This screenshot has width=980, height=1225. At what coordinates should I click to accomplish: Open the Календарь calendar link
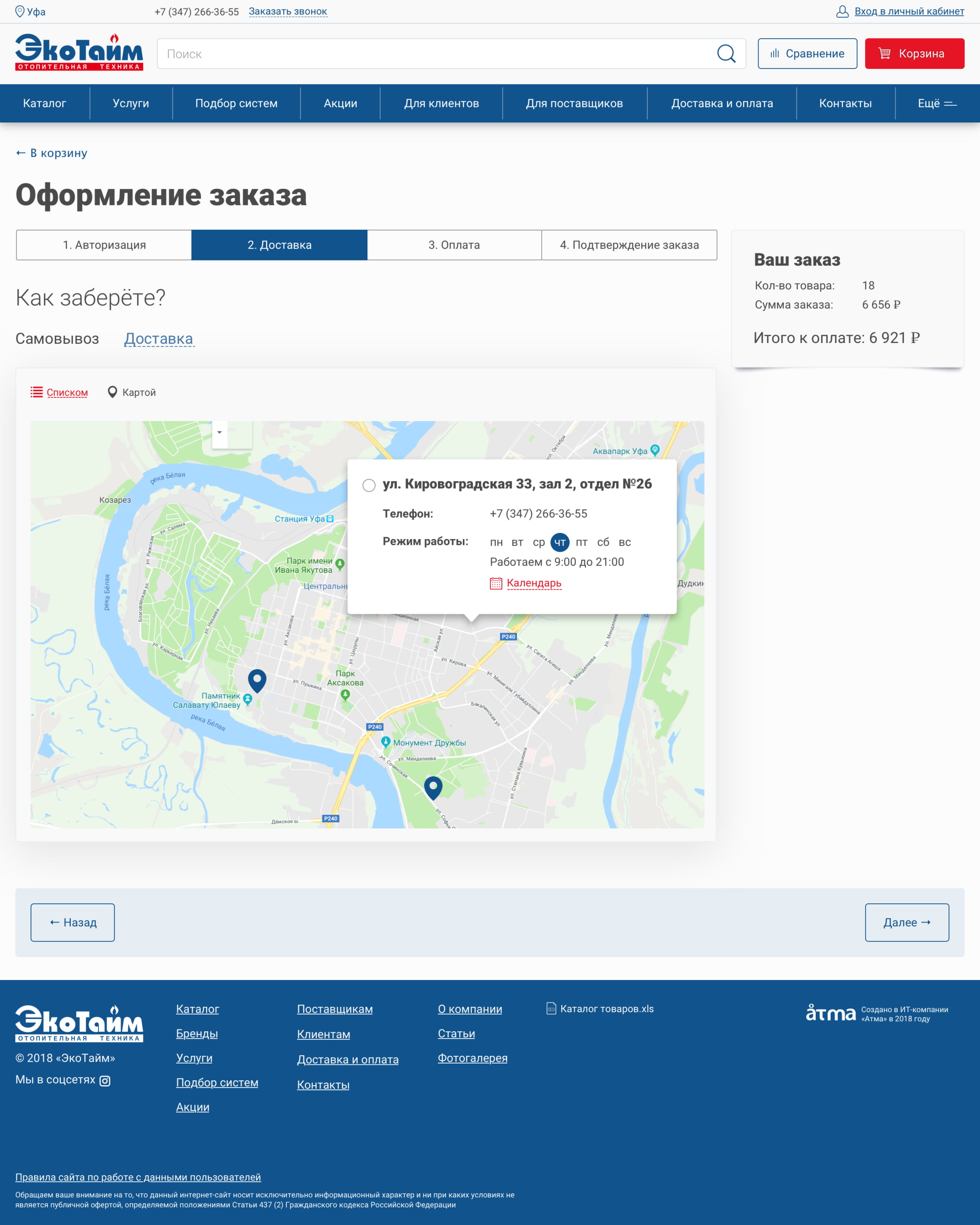coord(534,583)
